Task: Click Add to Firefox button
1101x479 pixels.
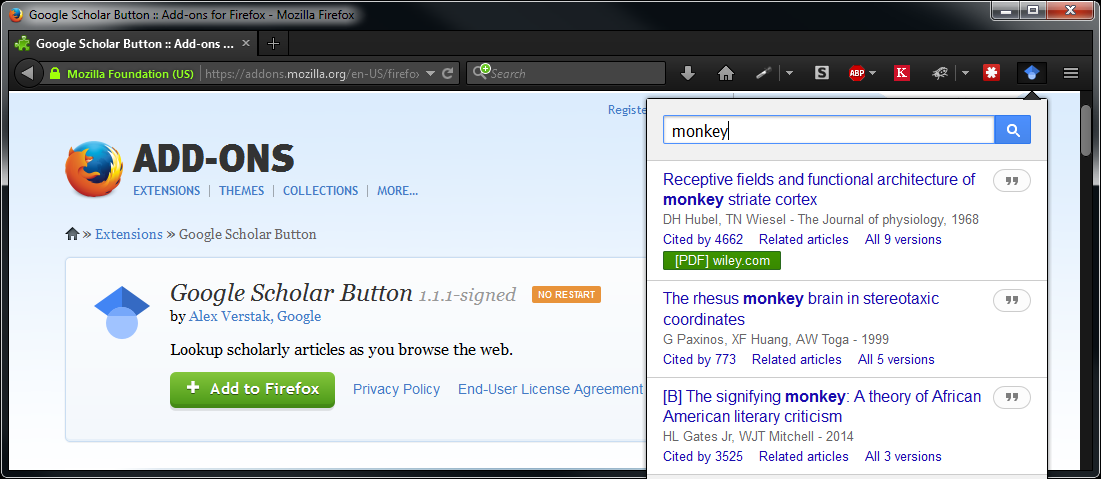Action: (252, 389)
